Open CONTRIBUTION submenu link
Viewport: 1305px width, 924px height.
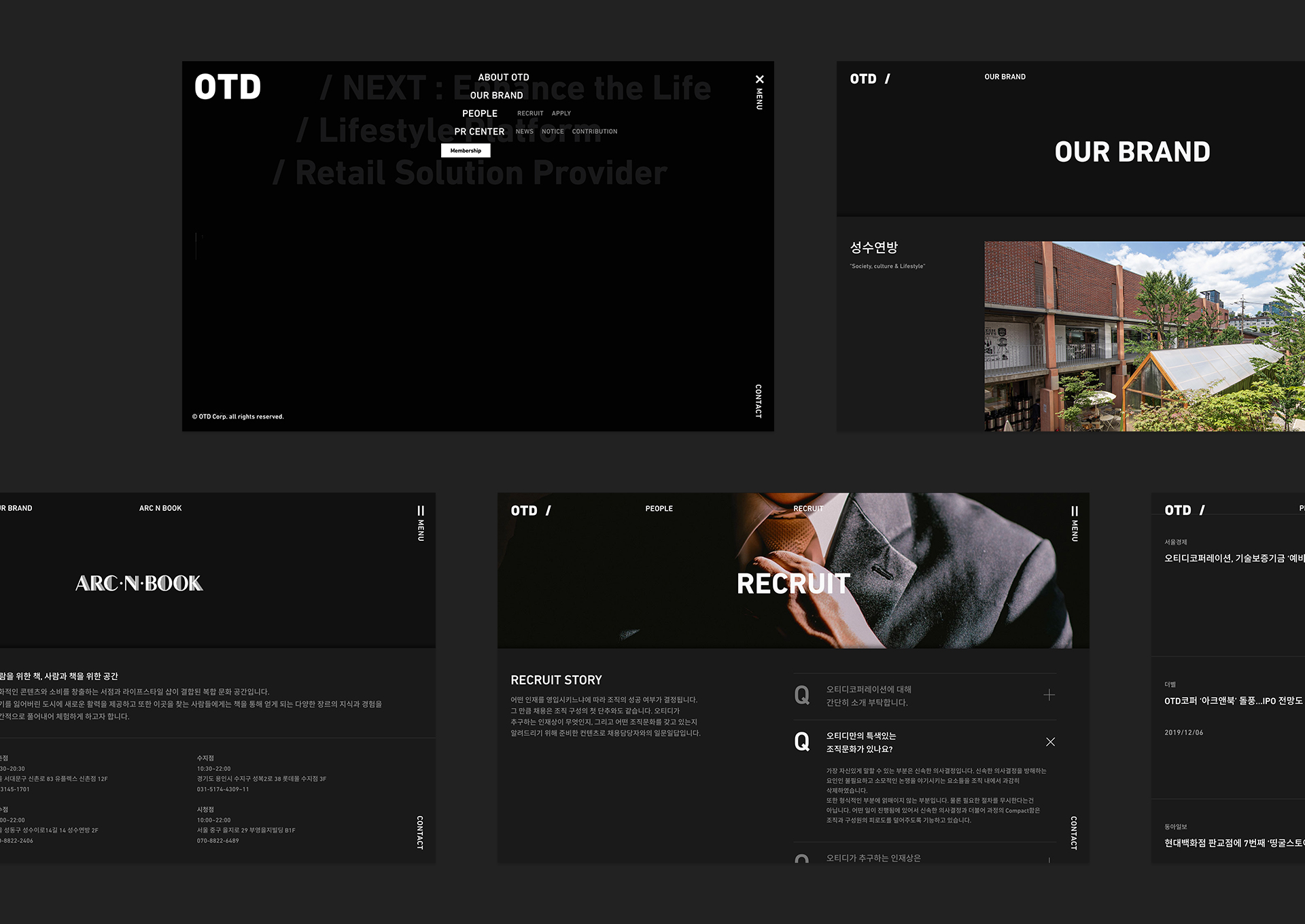click(594, 132)
